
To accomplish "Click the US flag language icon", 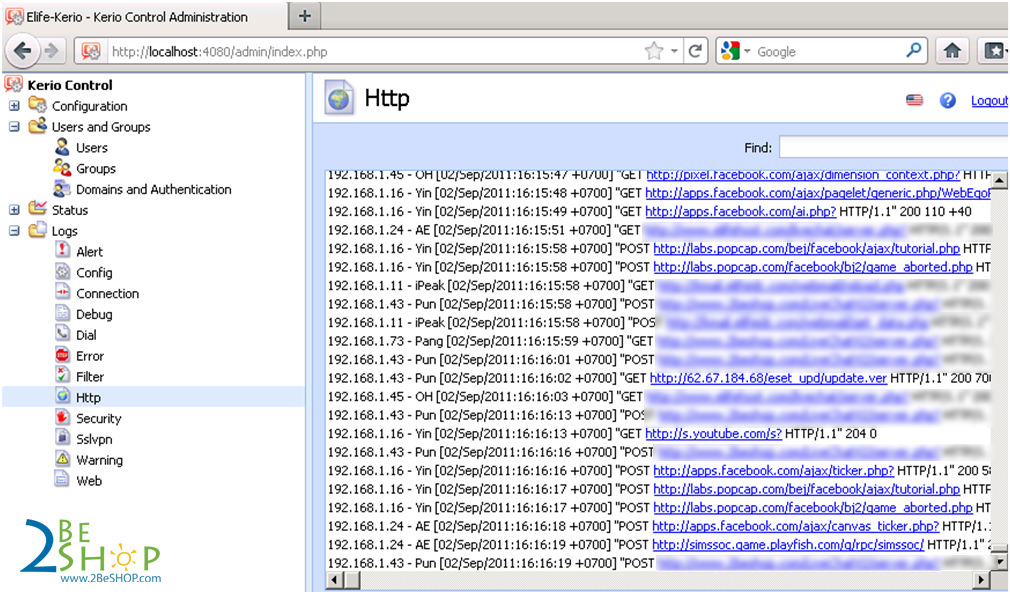I will tap(914, 100).
